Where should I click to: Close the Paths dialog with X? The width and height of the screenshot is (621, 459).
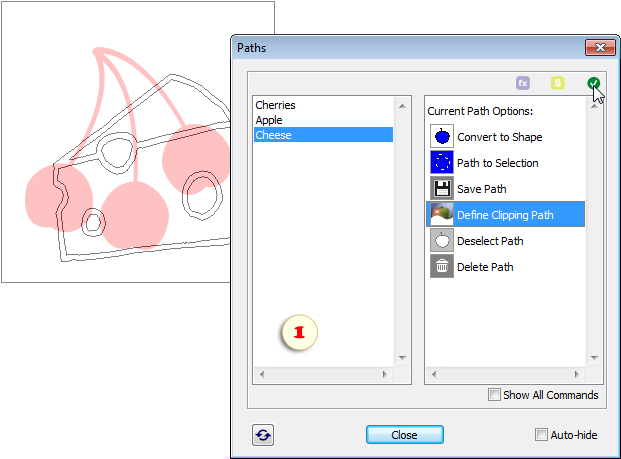pyautogui.click(x=600, y=48)
